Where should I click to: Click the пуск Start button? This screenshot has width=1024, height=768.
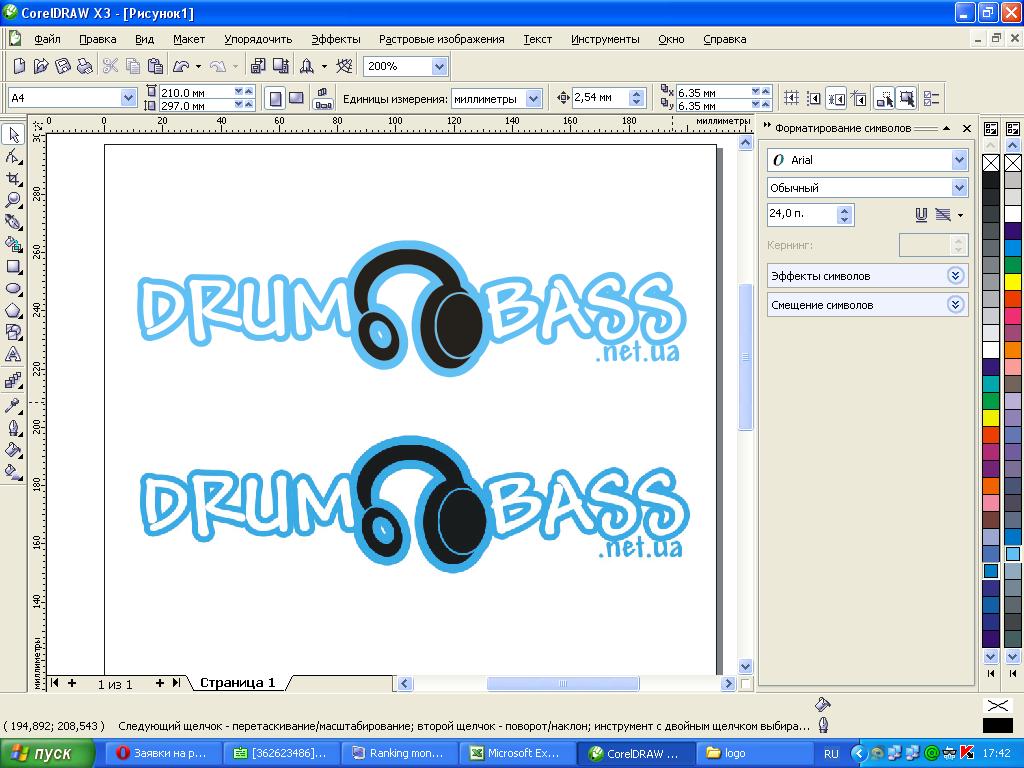coord(47,753)
